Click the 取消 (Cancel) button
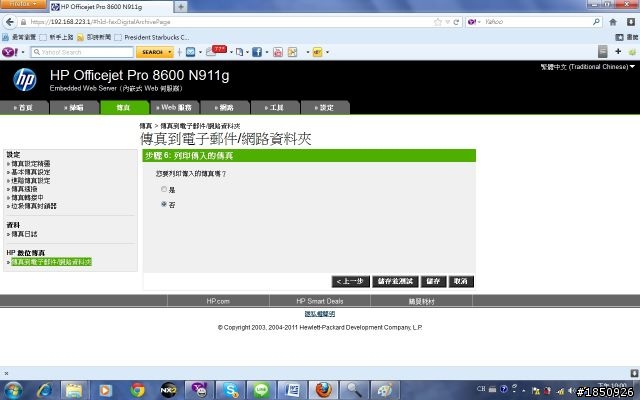640x400 pixels. 461,281
